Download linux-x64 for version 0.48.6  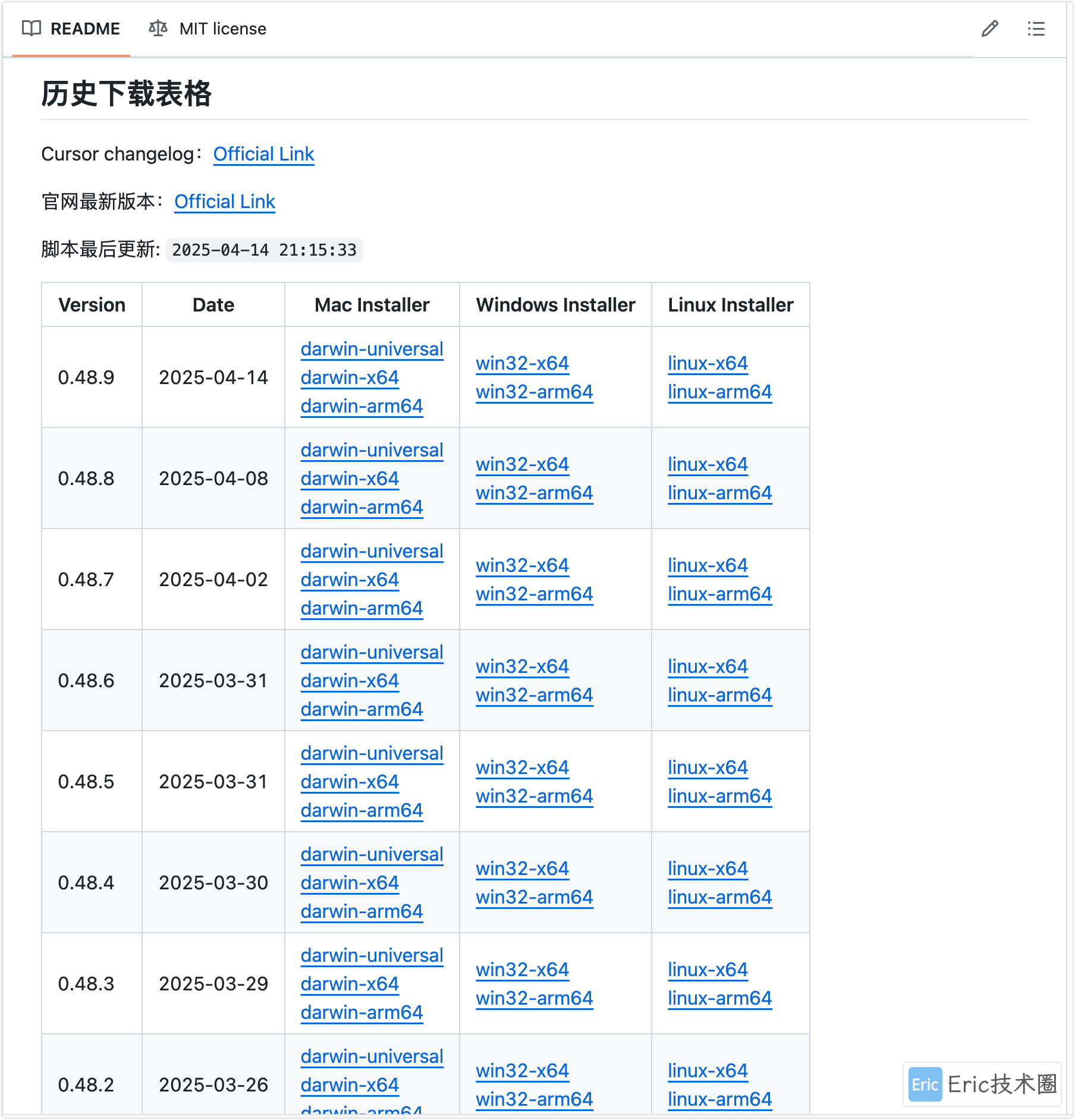click(x=708, y=666)
